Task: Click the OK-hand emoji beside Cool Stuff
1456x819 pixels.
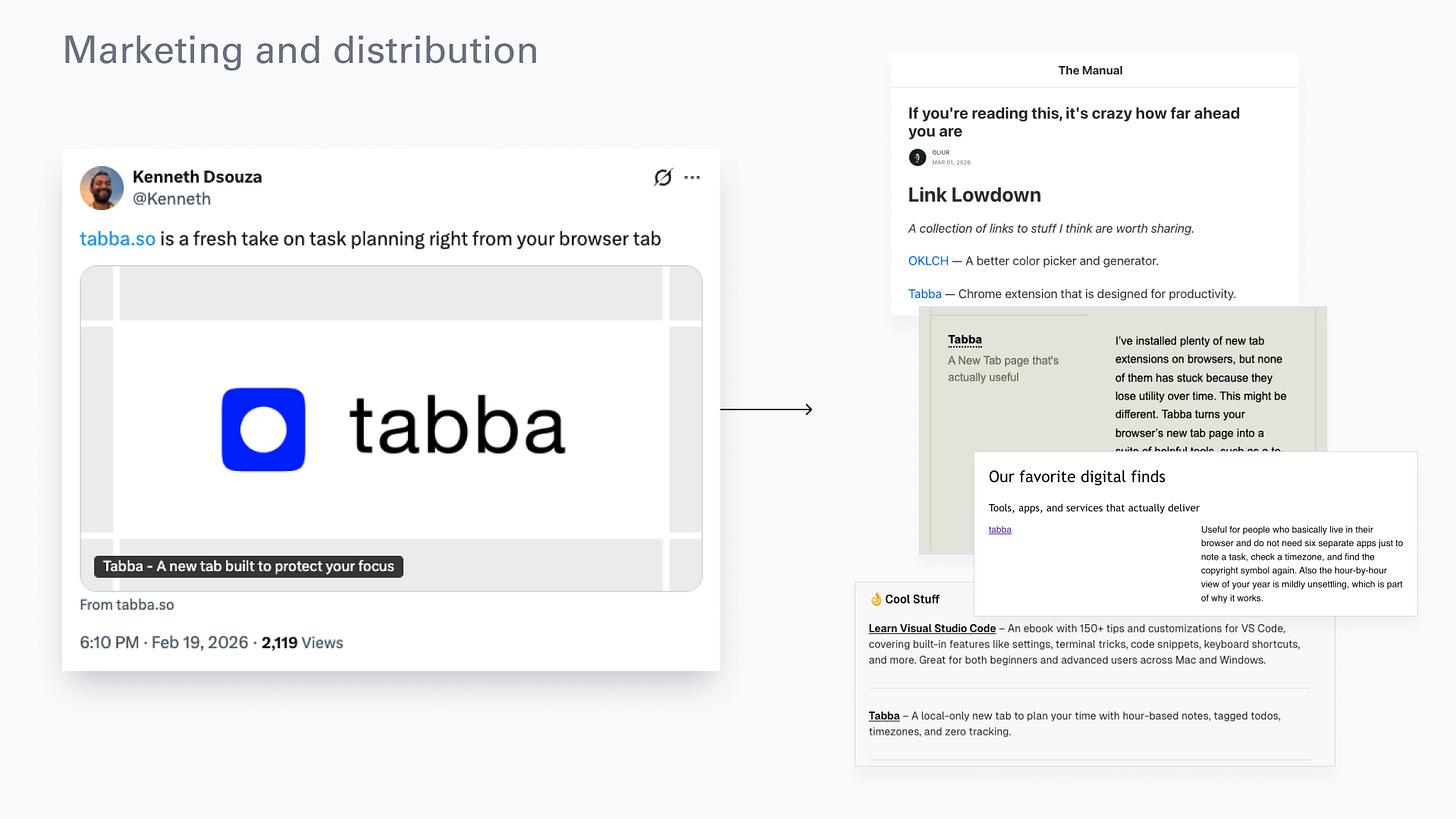Action: point(876,599)
